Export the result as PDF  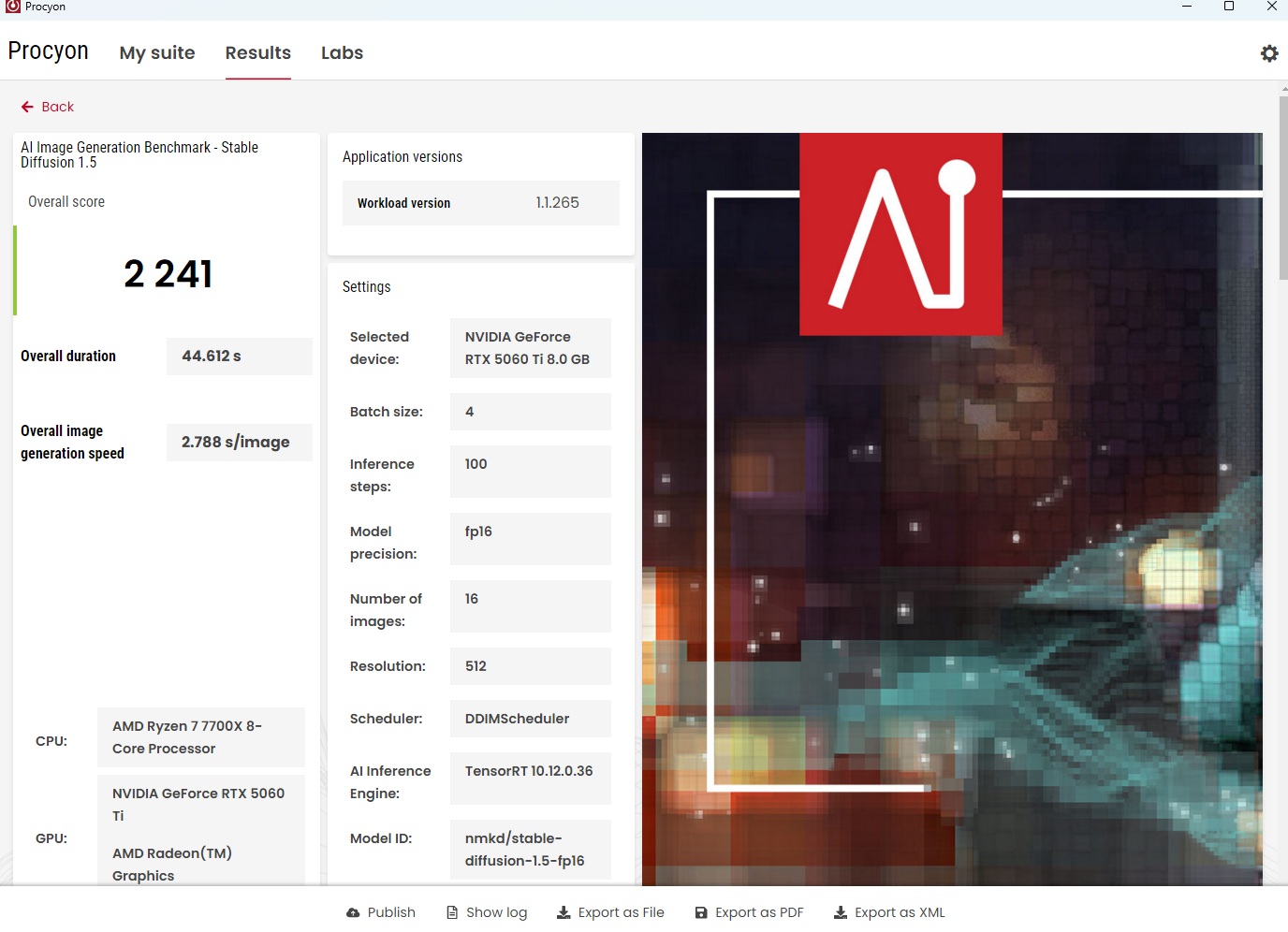click(749, 912)
